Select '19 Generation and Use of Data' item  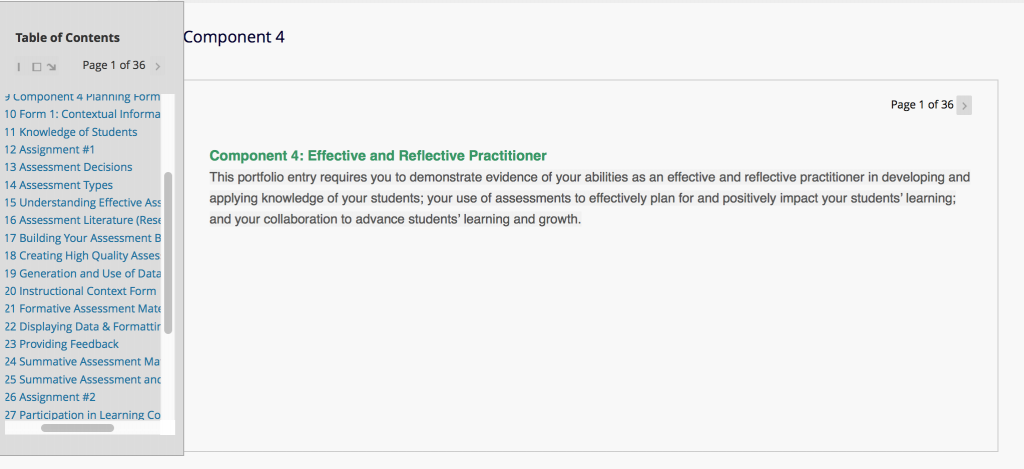(82, 274)
